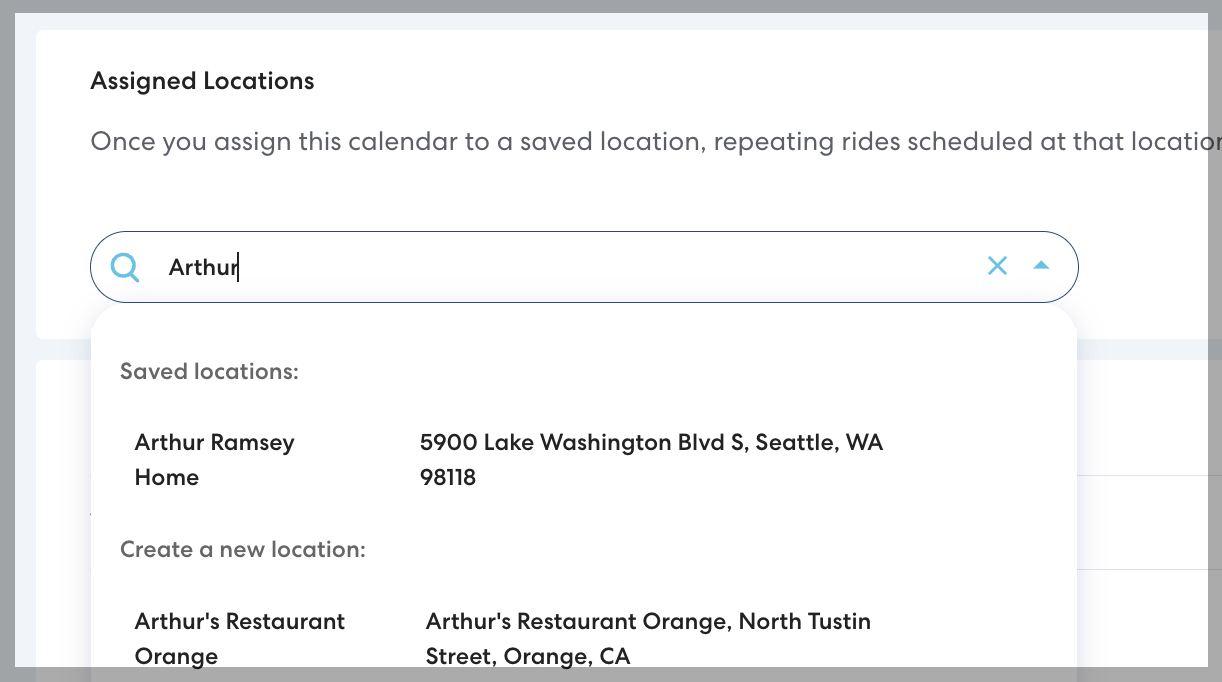Viewport: 1222px width, 682px height.
Task: Choose the 5900 Lake Washington Blvd address
Action: click(x=651, y=442)
